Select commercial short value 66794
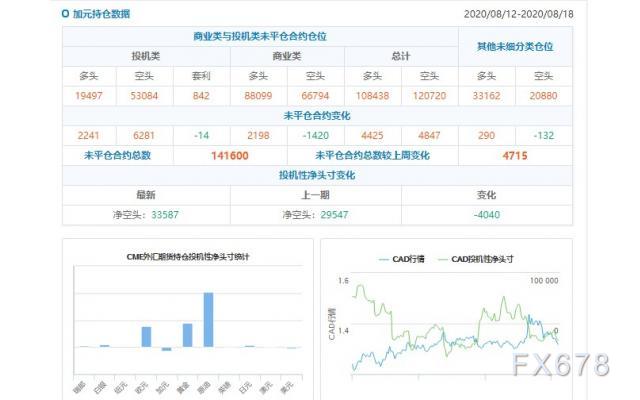Image resolution: width=640 pixels, height=400 pixels. click(315, 96)
